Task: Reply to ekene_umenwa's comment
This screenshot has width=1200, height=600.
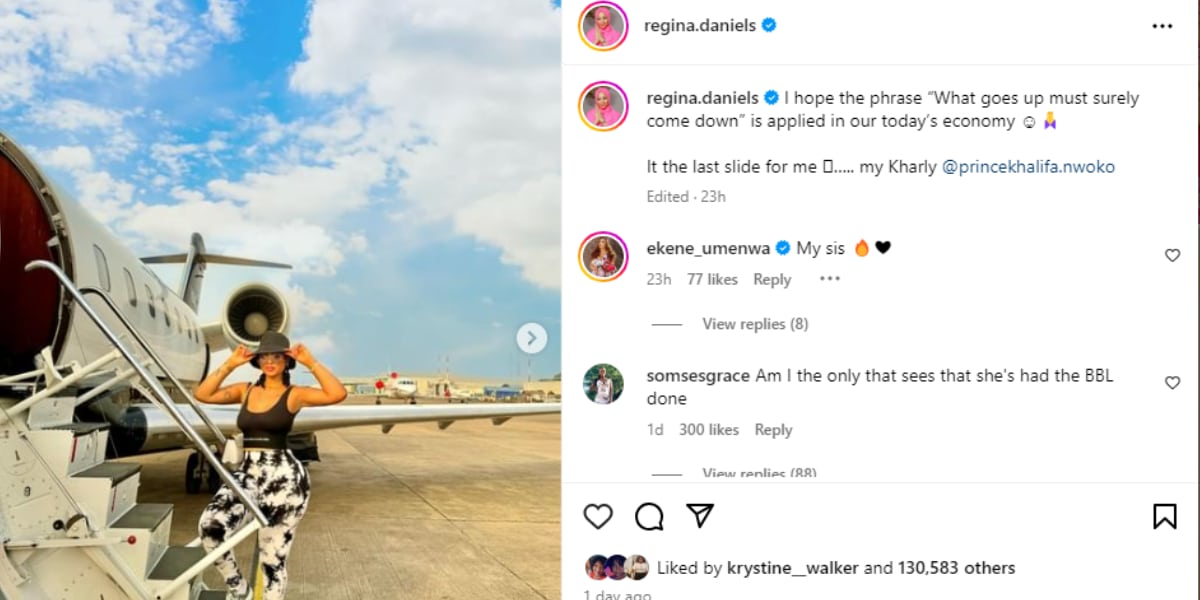Action: (772, 280)
